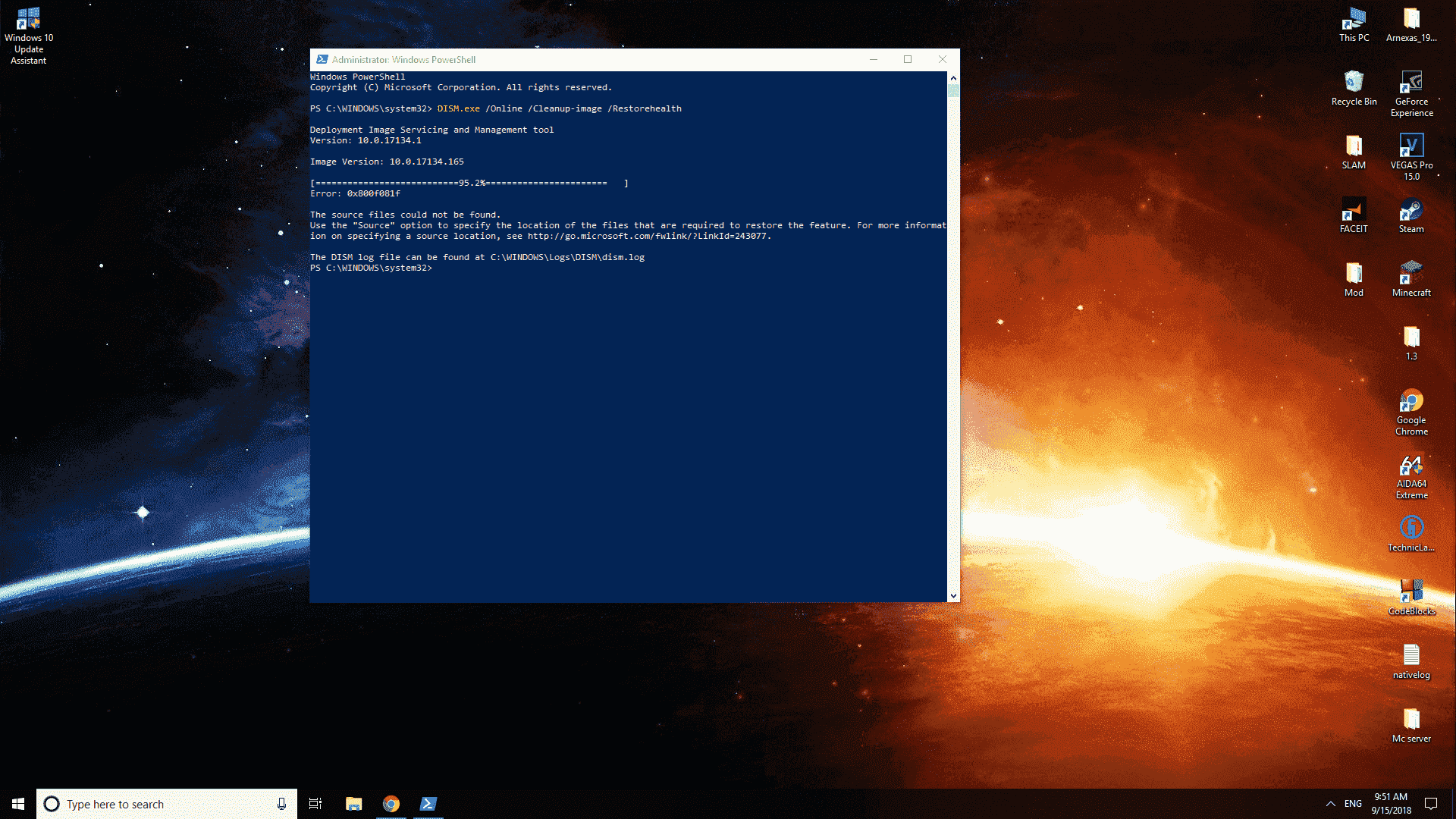Click the 'Administrator: Windows PowerShell' title
The image size is (1456, 819).
pyautogui.click(x=403, y=59)
